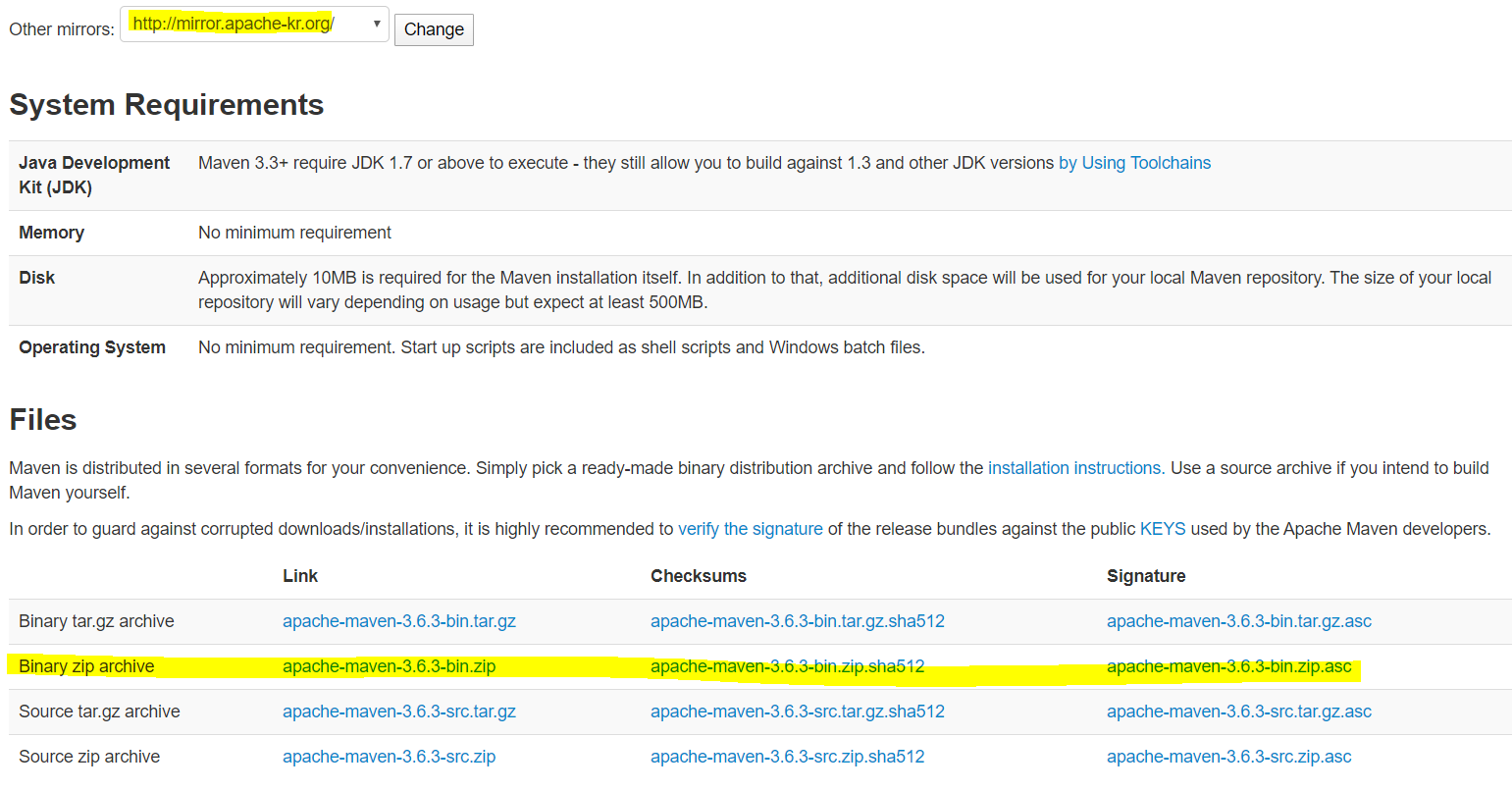Select the Disk row label
The height and width of the screenshot is (791, 1512).
(37, 278)
